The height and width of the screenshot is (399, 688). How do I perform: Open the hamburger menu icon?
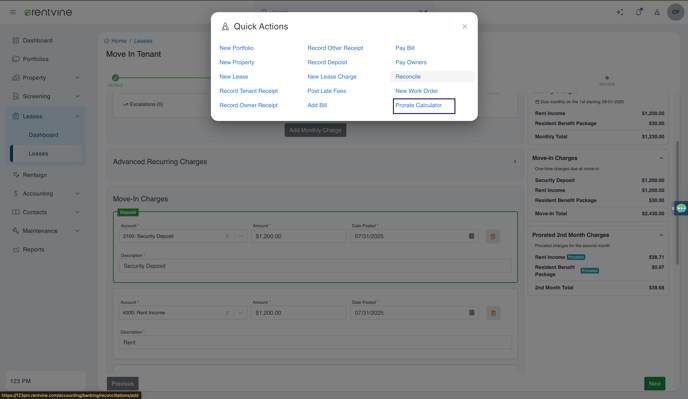pos(13,12)
